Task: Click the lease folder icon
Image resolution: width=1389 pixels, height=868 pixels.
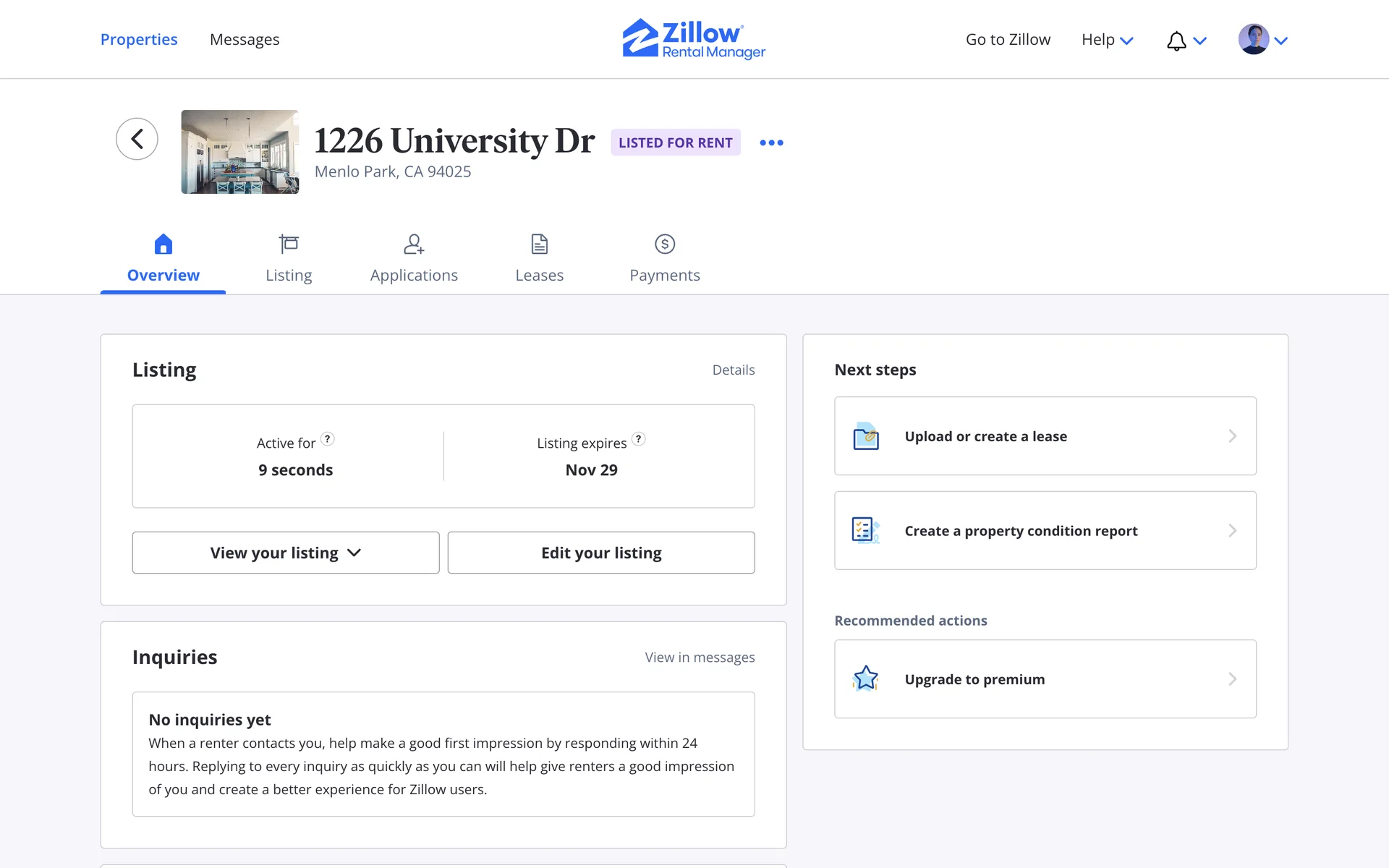Action: [866, 436]
